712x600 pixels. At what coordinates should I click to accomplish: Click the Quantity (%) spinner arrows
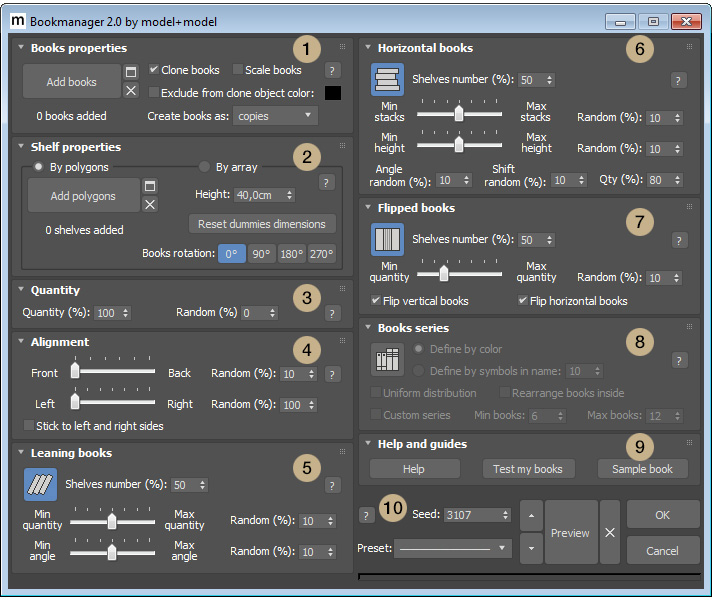[126, 312]
